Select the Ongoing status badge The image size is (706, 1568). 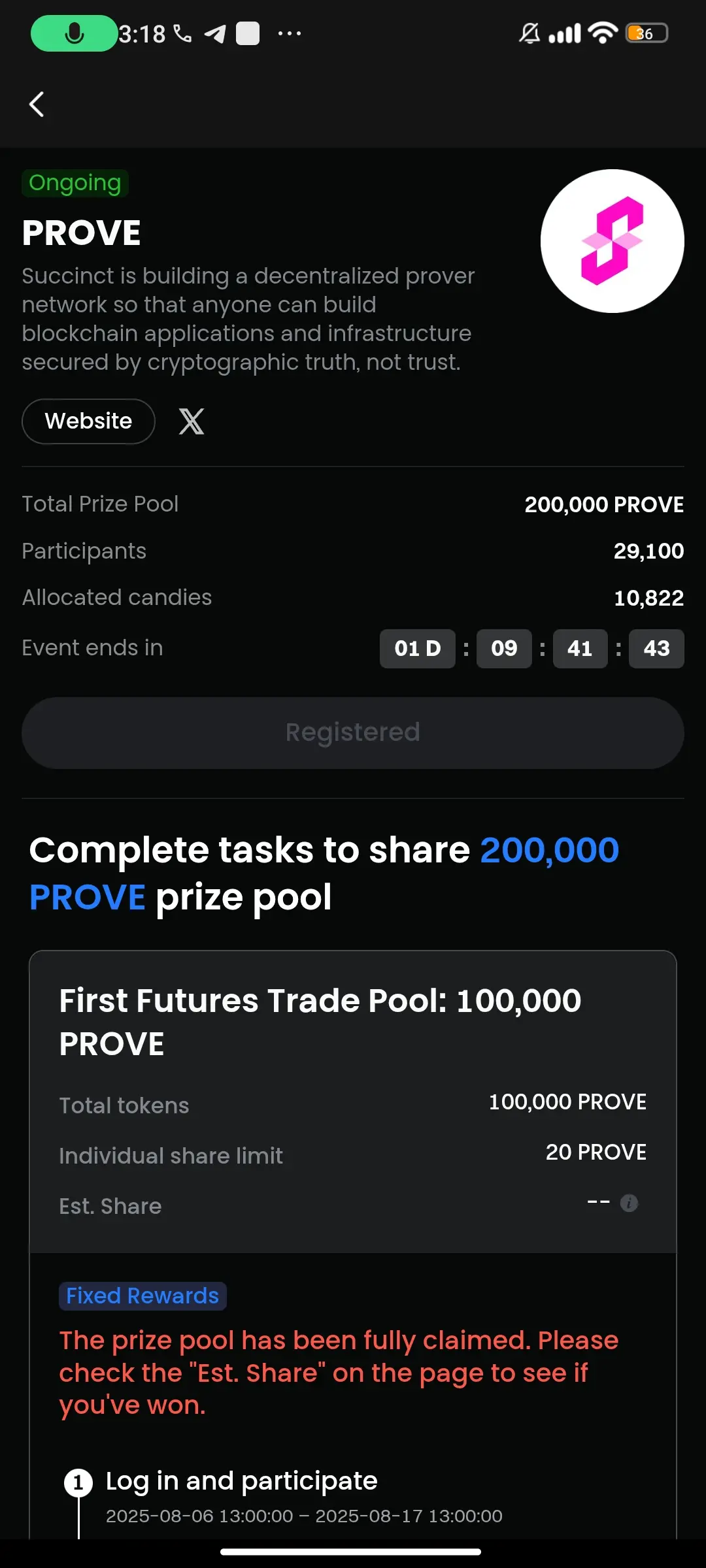tap(75, 183)
